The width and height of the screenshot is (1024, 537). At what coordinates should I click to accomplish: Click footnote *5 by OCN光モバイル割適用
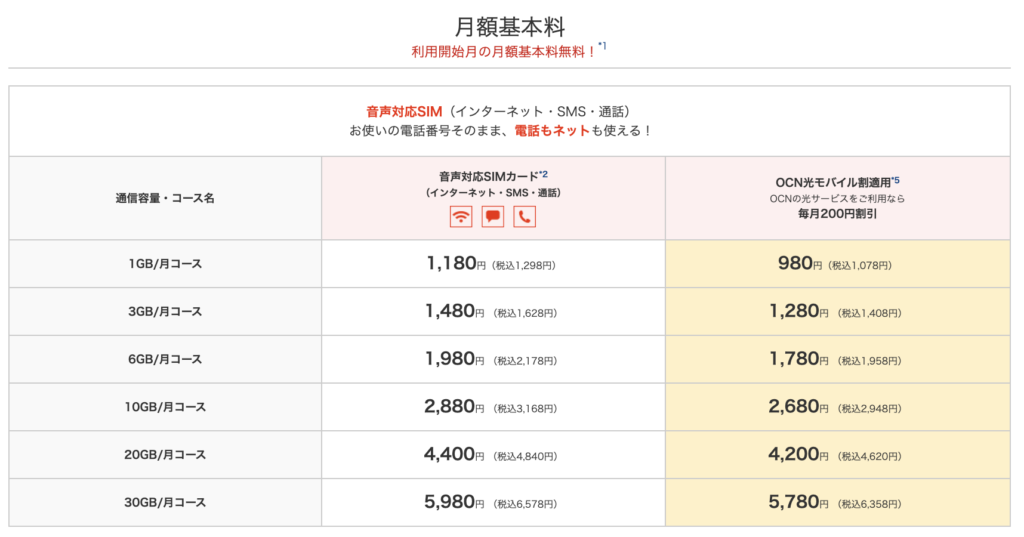point(895,180)
